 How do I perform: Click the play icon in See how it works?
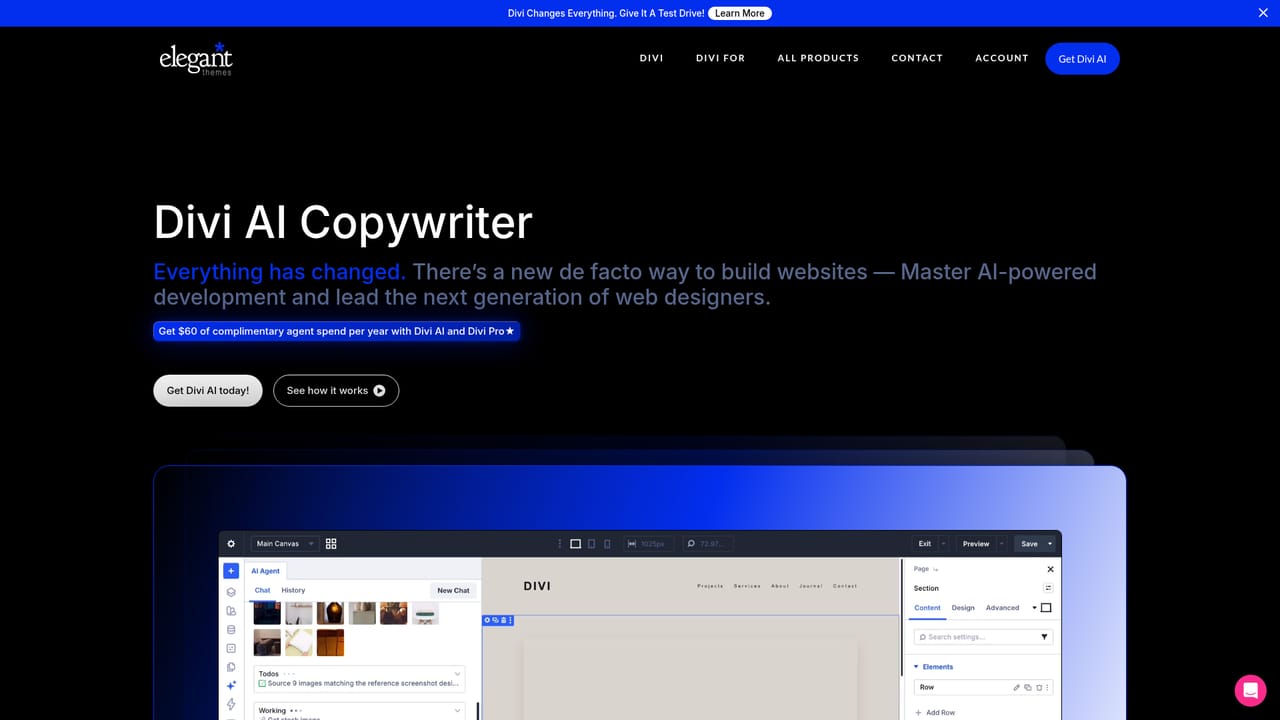pos(379,390)
